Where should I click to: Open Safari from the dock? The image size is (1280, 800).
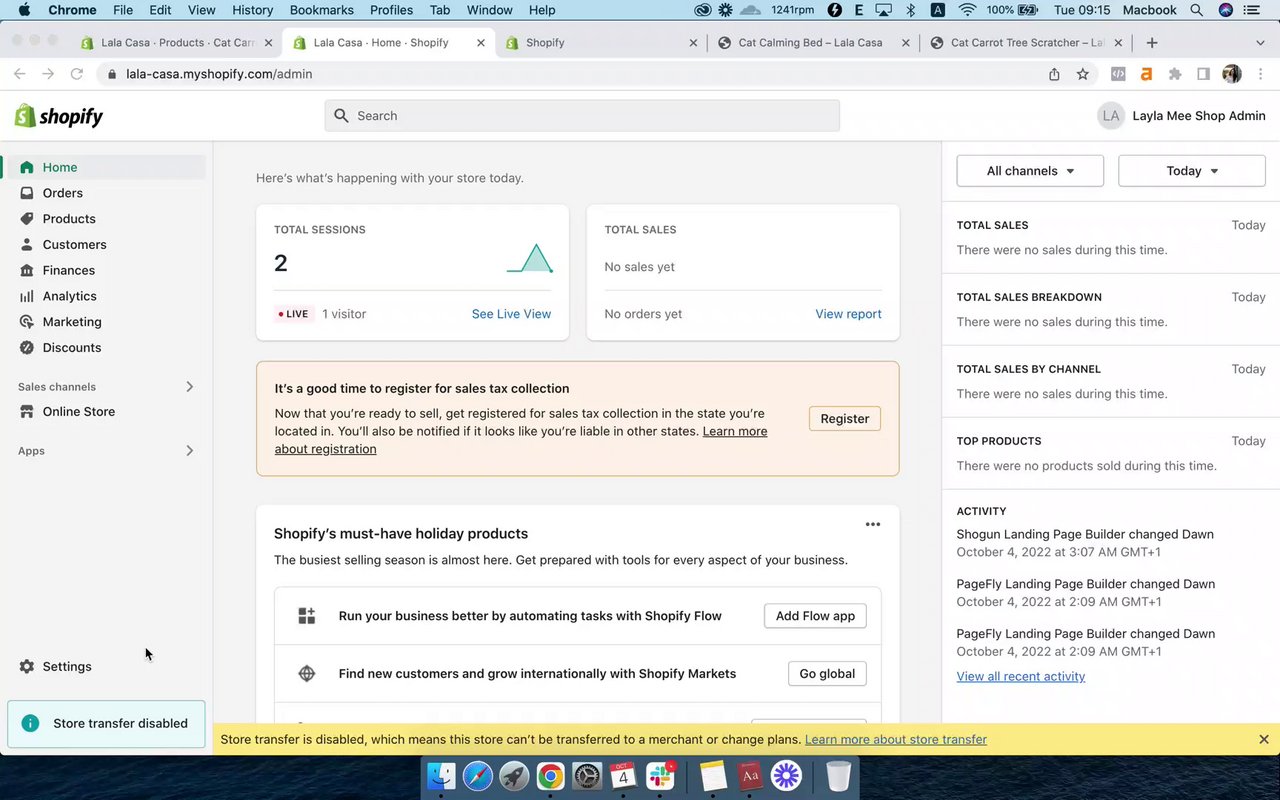[478, 776]
